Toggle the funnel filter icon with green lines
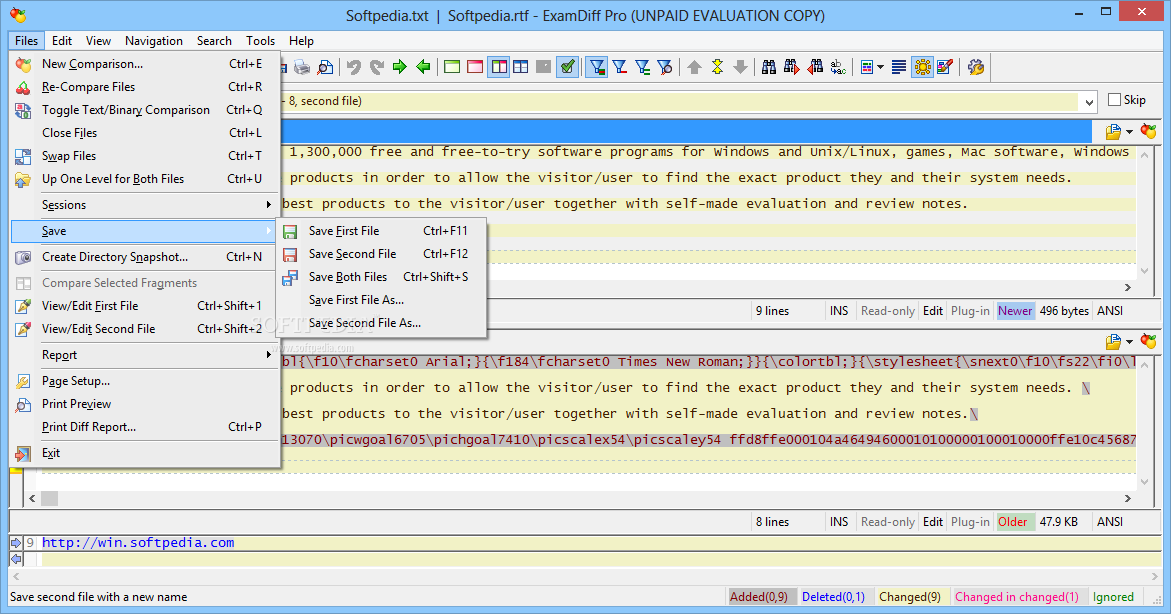 point(642,67)
